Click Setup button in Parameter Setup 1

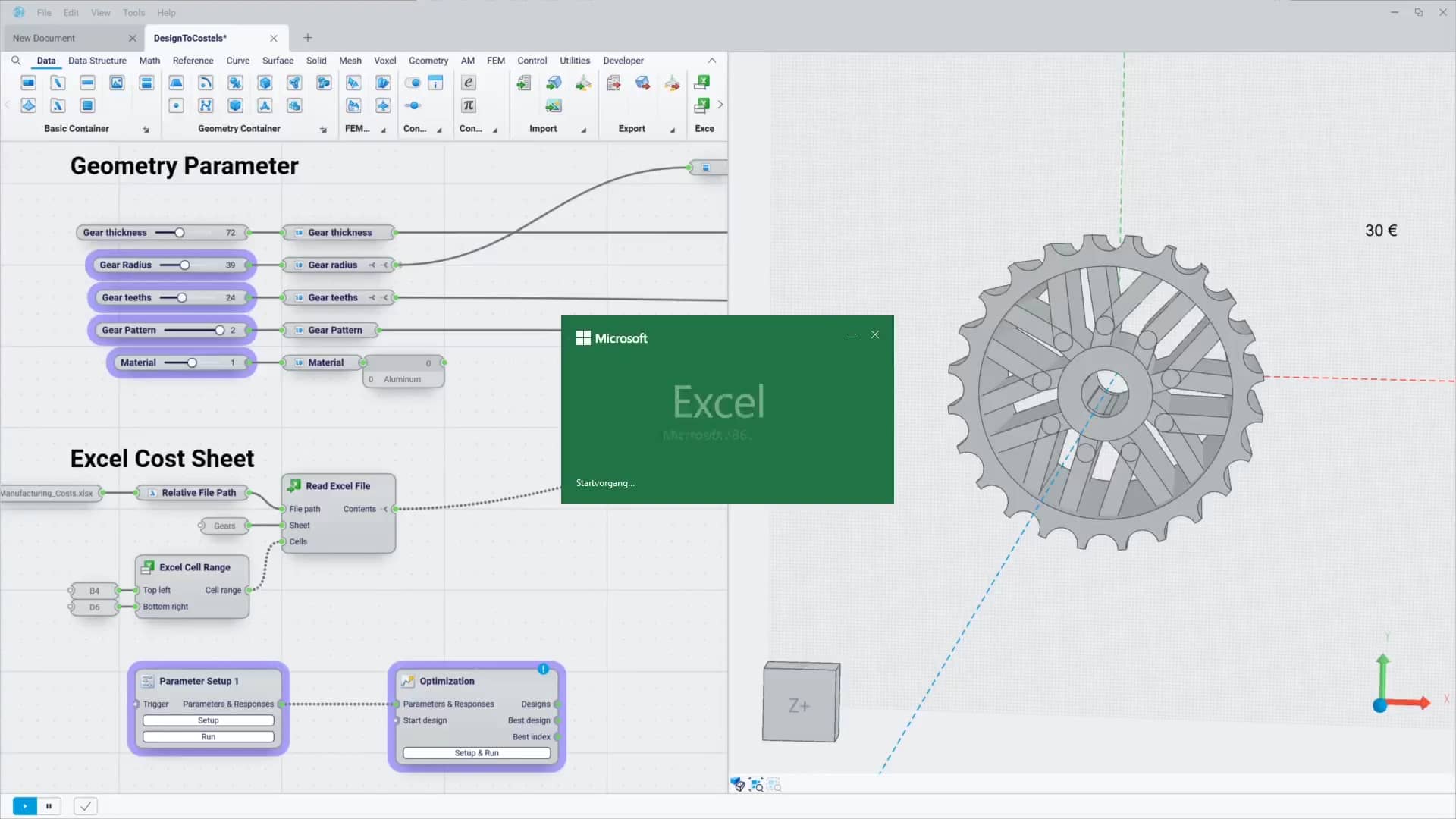click(209, 720)
